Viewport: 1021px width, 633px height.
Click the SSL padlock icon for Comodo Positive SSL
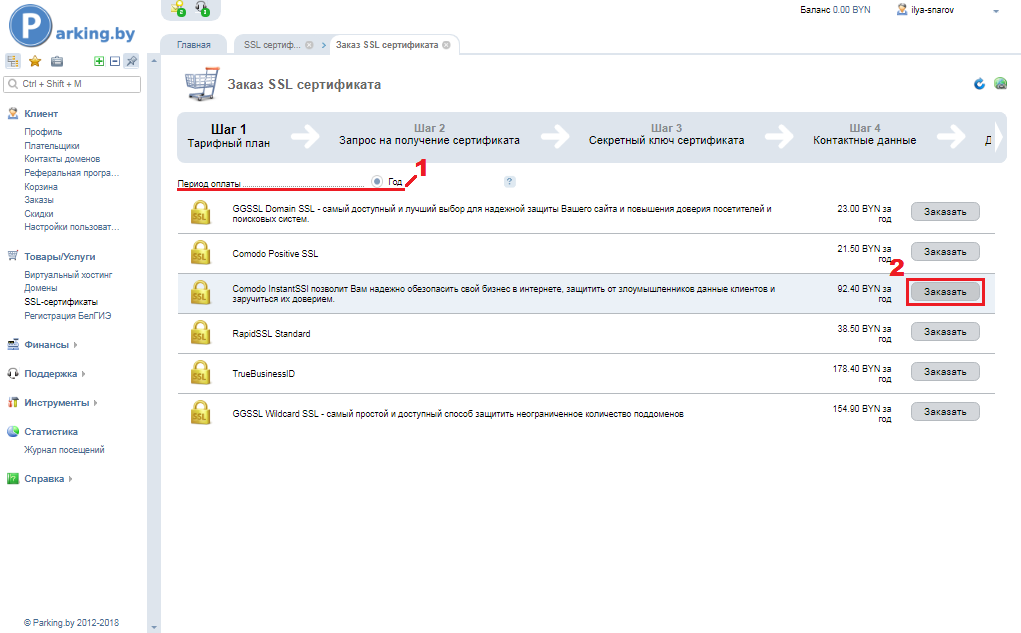point(201,253)
